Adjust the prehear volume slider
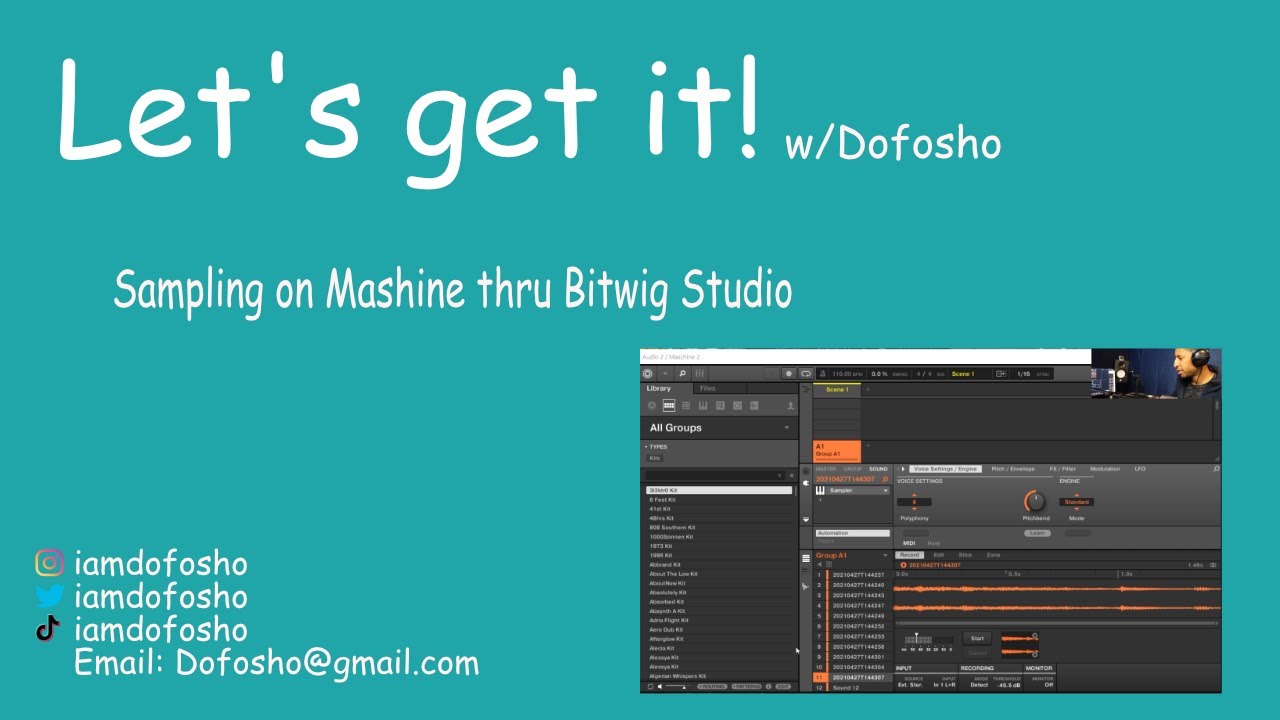The image size is (1280, 720). click(x=677, y=687)
